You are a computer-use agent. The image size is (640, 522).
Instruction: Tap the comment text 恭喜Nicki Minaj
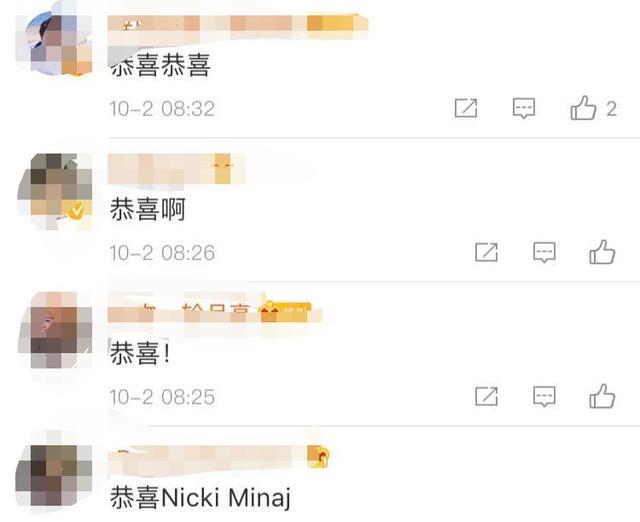tap(200, 497)
